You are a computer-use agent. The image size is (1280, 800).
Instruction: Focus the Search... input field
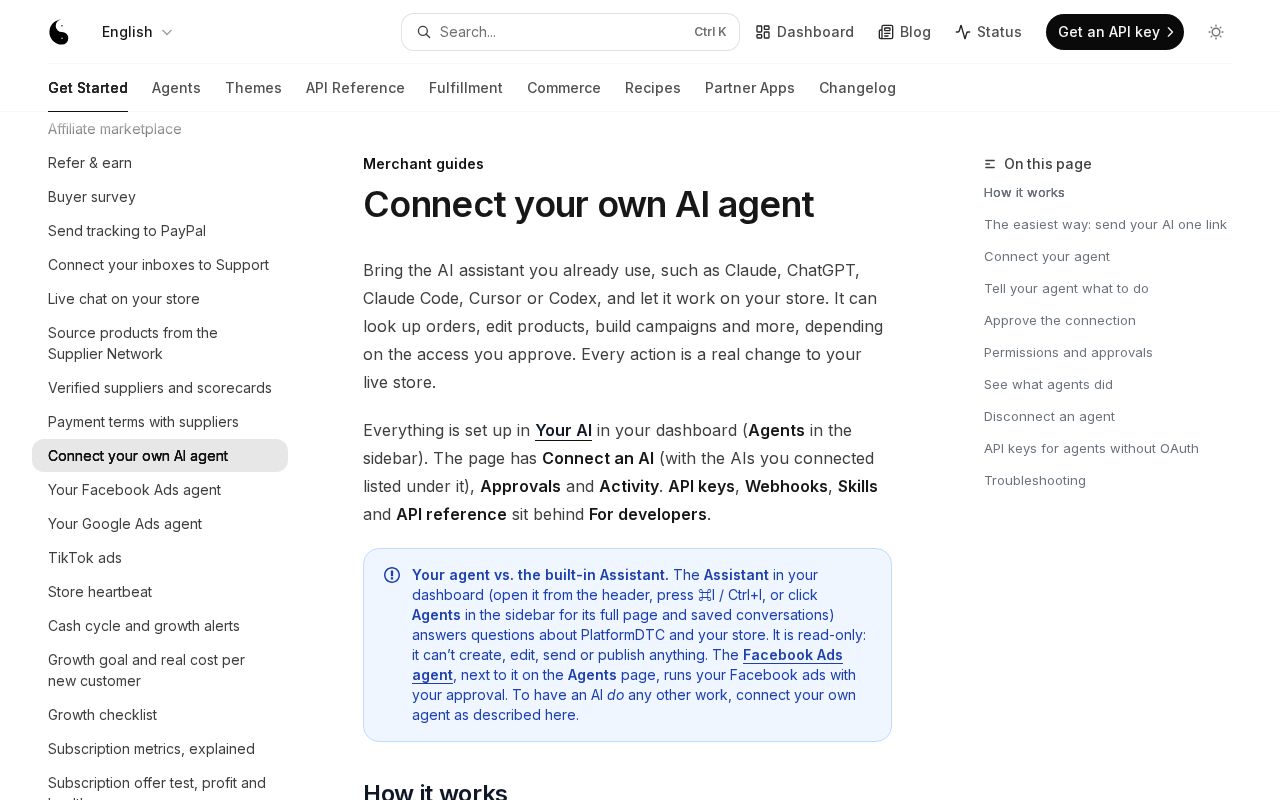pyautogui.click(x=570, y=32)
